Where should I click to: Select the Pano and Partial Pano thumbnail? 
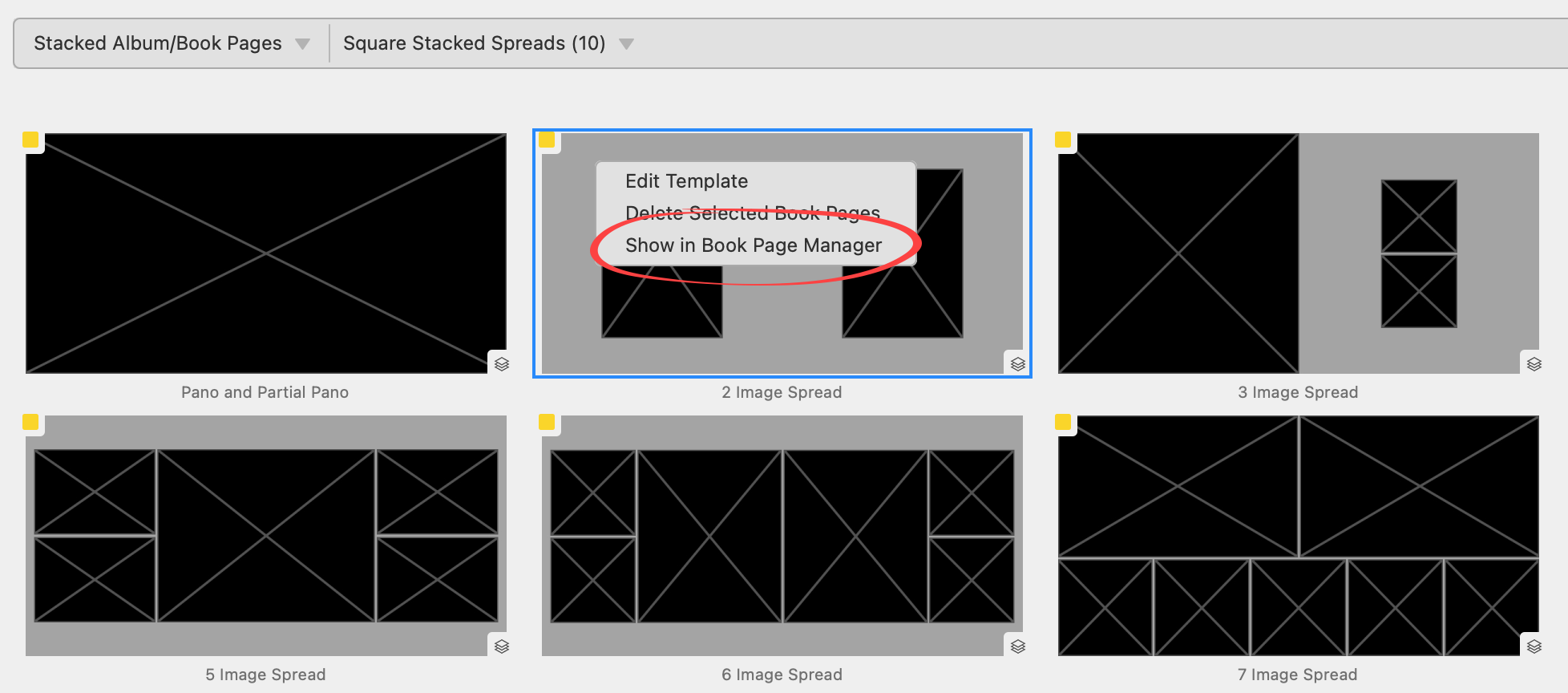pos(265,253)
